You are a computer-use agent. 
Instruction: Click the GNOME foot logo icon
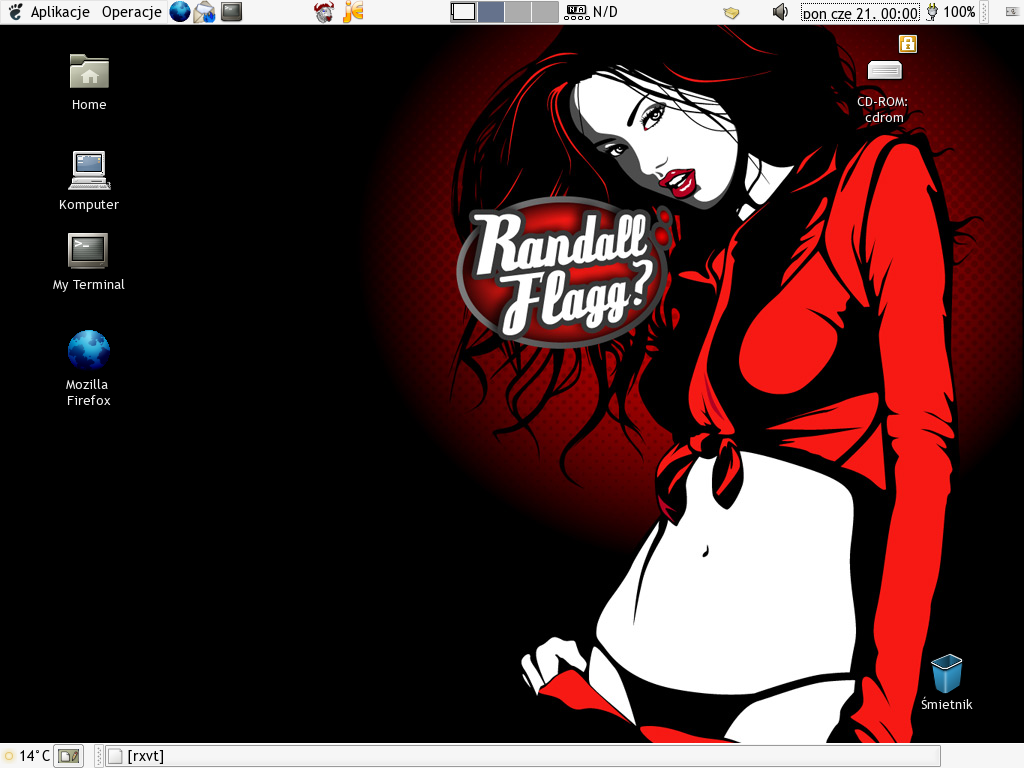15,12
